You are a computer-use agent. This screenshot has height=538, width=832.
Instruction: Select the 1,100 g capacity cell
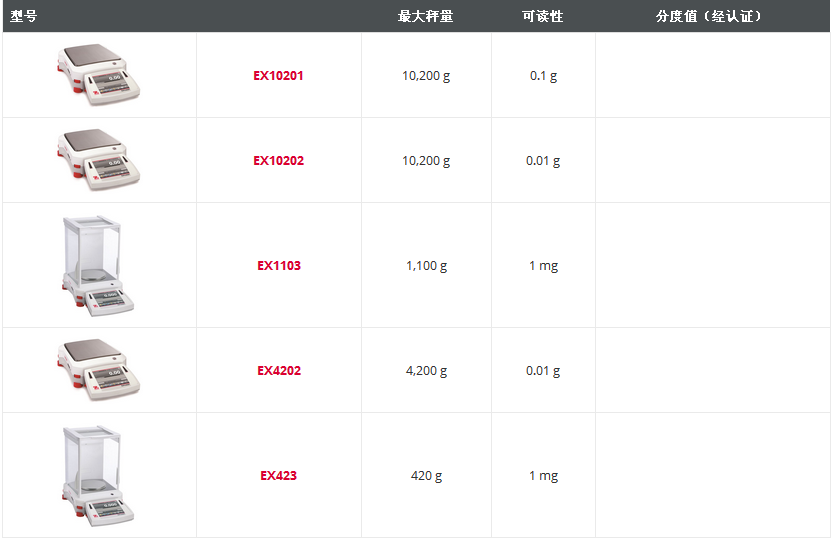pyautogui.click(x=426, y=266)
